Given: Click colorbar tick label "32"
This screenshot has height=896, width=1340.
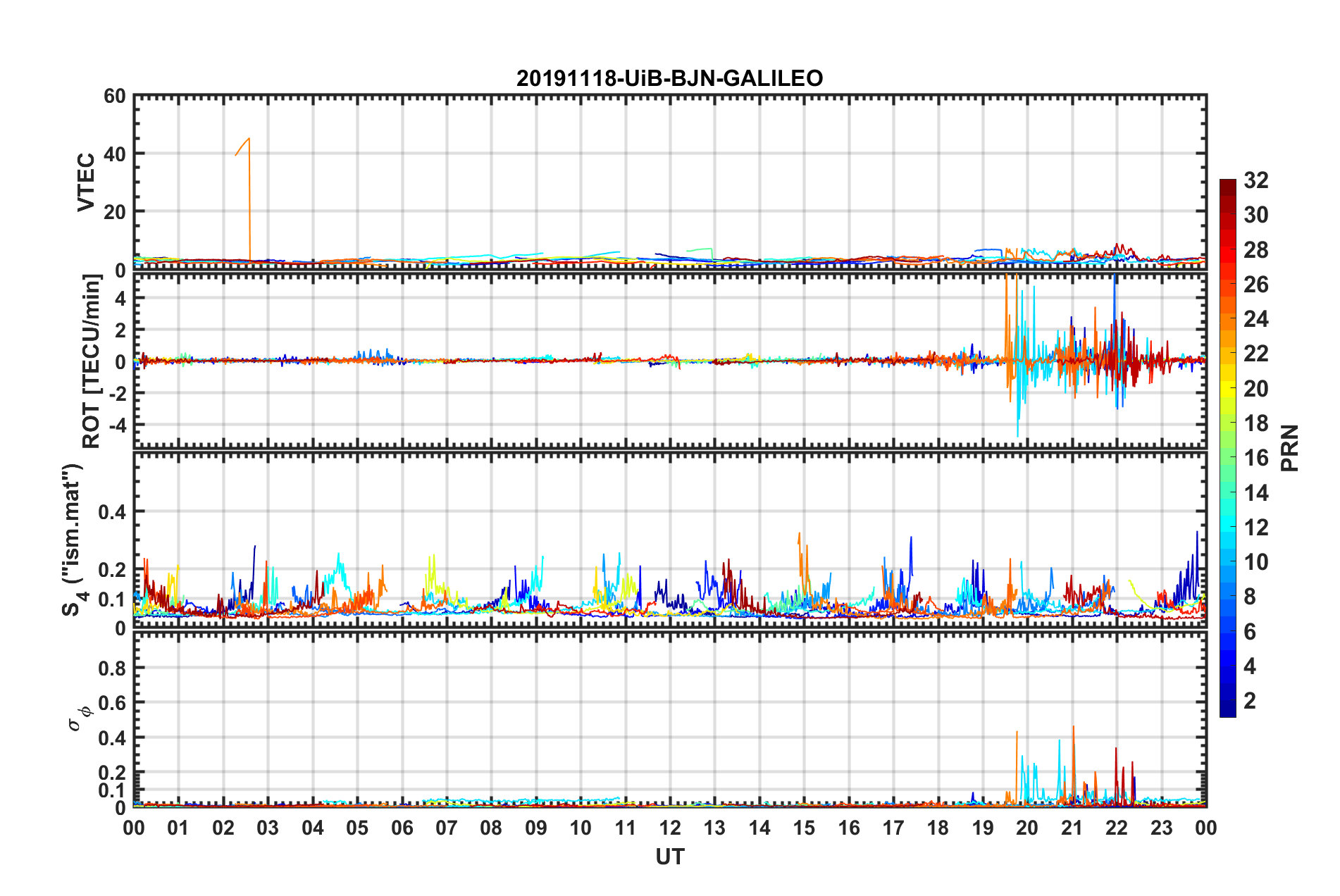Looking at the screenshot, I should point(1255,180).
